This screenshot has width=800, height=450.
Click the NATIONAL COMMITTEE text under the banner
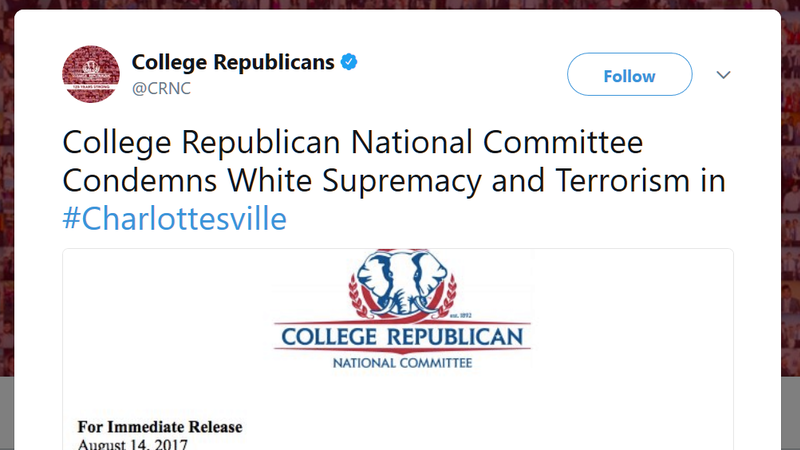click(402, 362)
